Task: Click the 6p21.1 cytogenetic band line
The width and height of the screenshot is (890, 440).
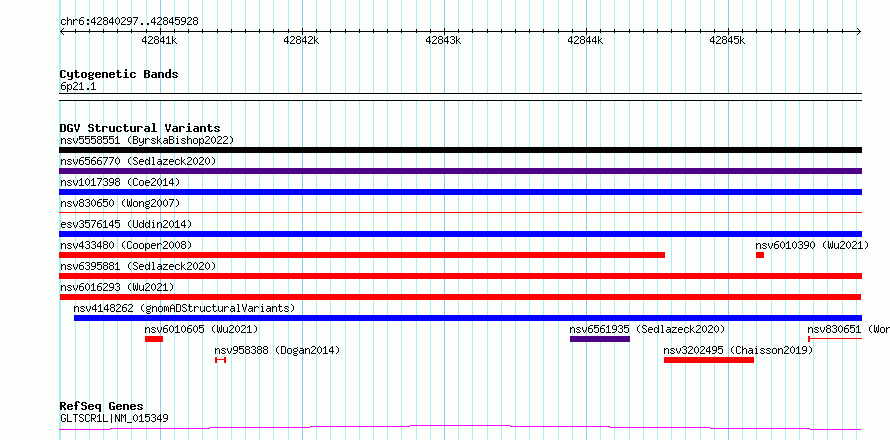Action: [x=460, y=97]
